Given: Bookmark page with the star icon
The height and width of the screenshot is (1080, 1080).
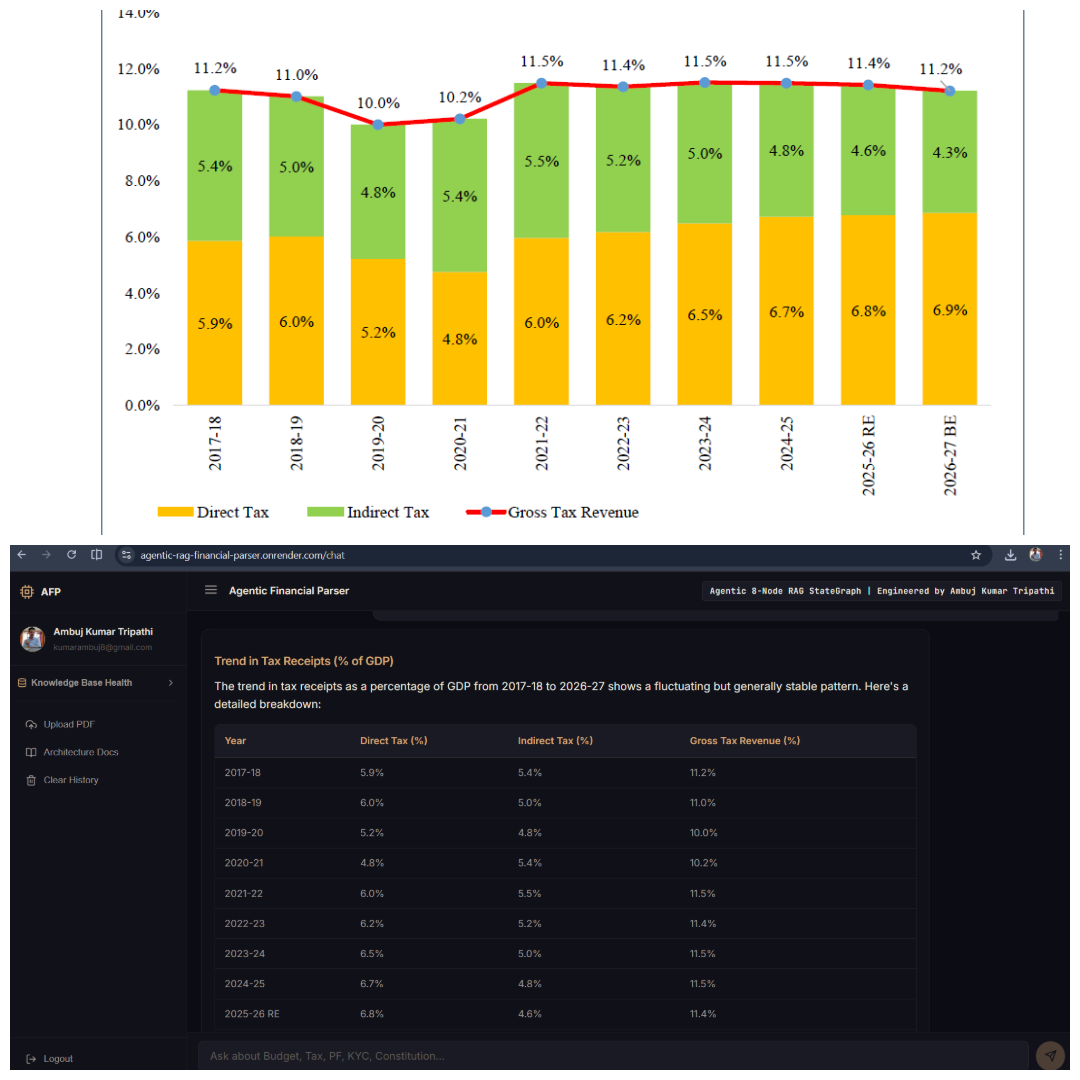Looking at the screenshot, I should [975, 555].
